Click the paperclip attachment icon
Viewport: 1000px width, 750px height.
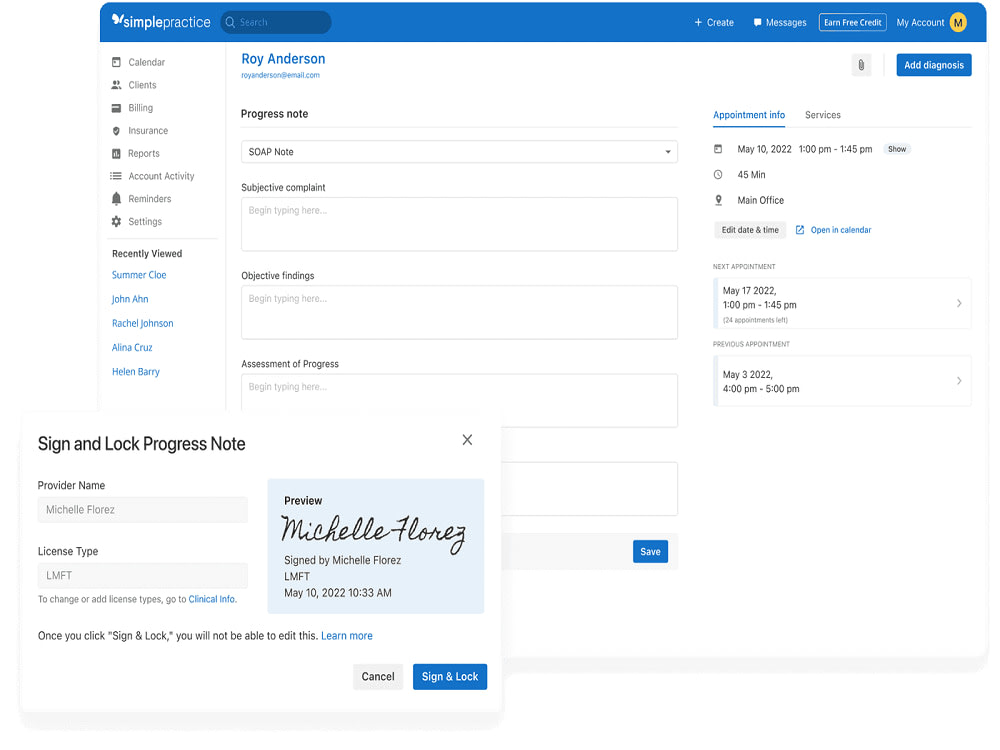pos(861,65)
